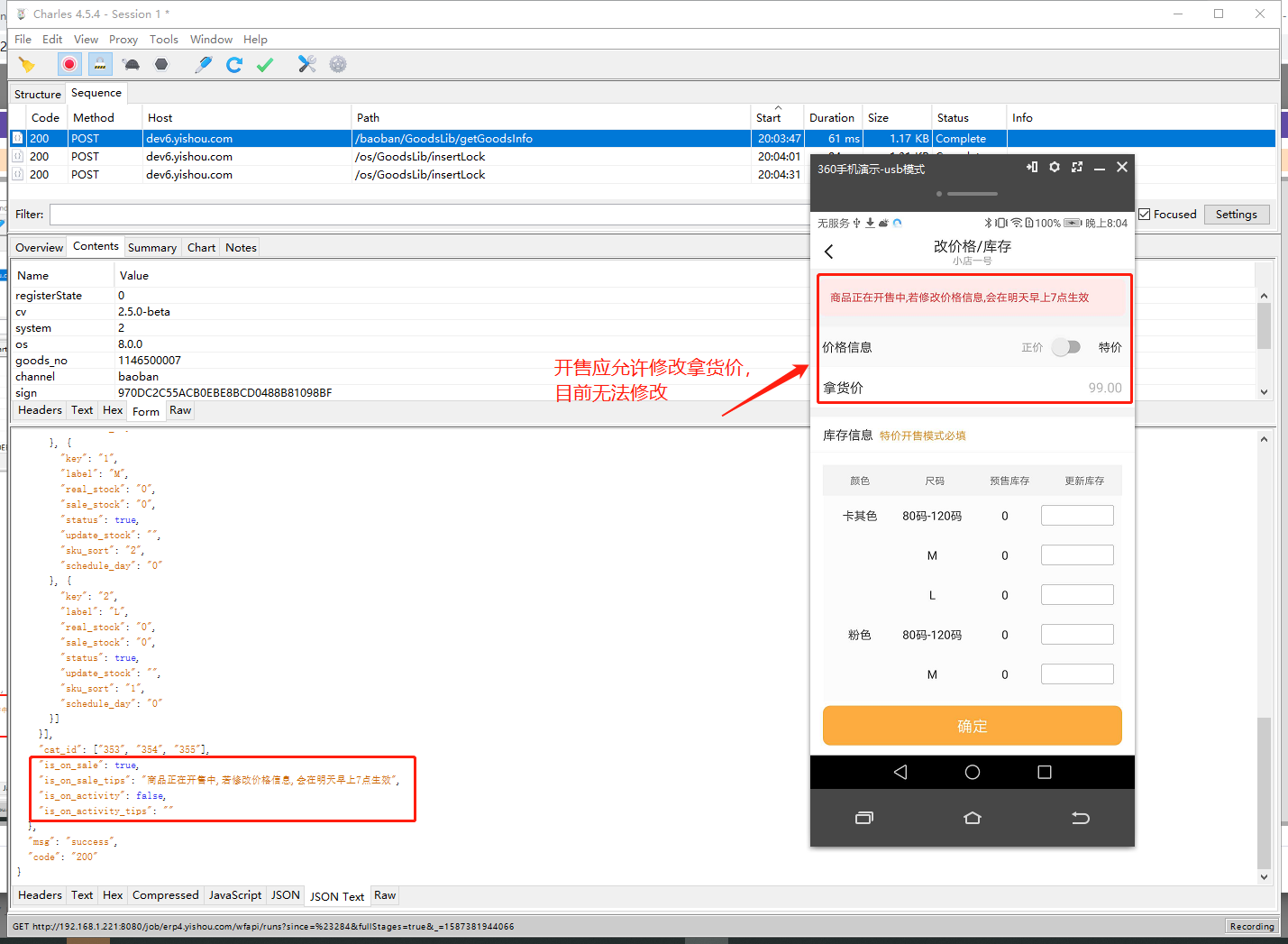
Task: Validate selected request with the green checkmark
Action: point(265,64)
